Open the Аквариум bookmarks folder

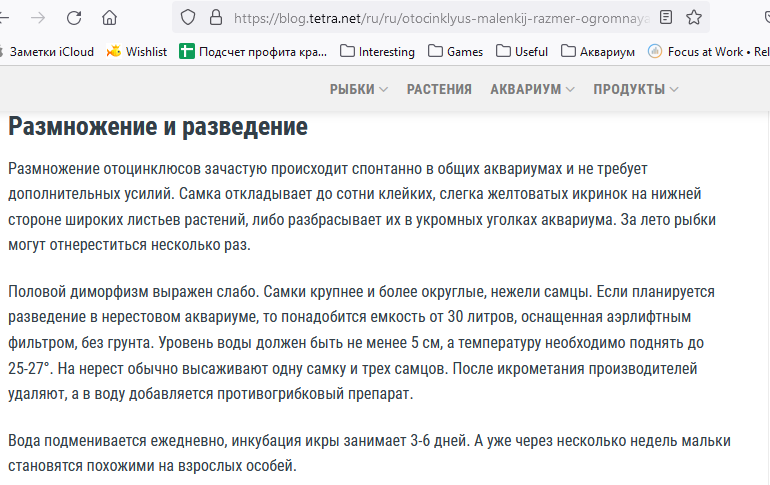pos(598,52)
